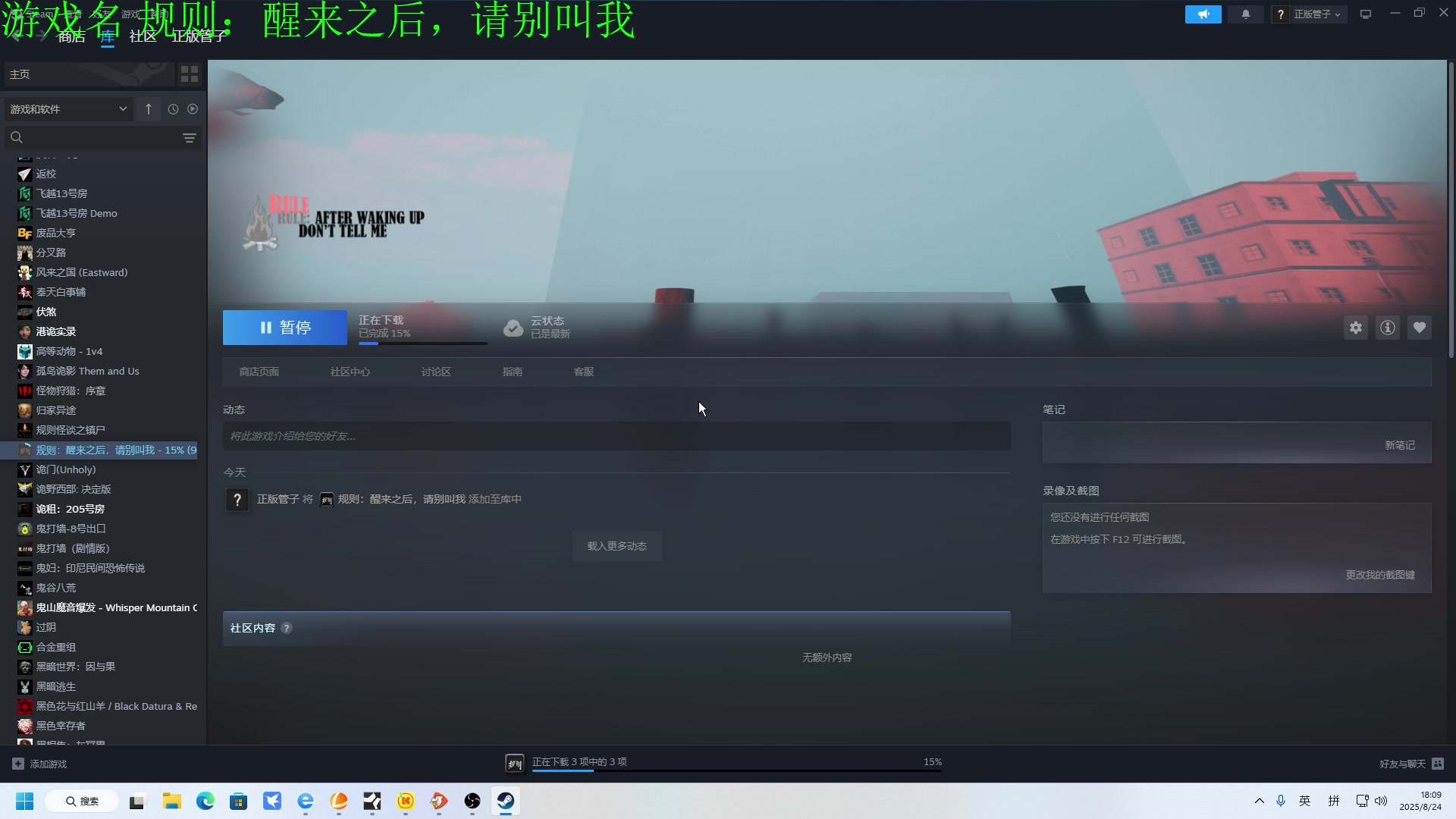The width and height of the screenshot is (1456, 819).
Task: Open Windows Start menu
Action: (x=25, y=802)
